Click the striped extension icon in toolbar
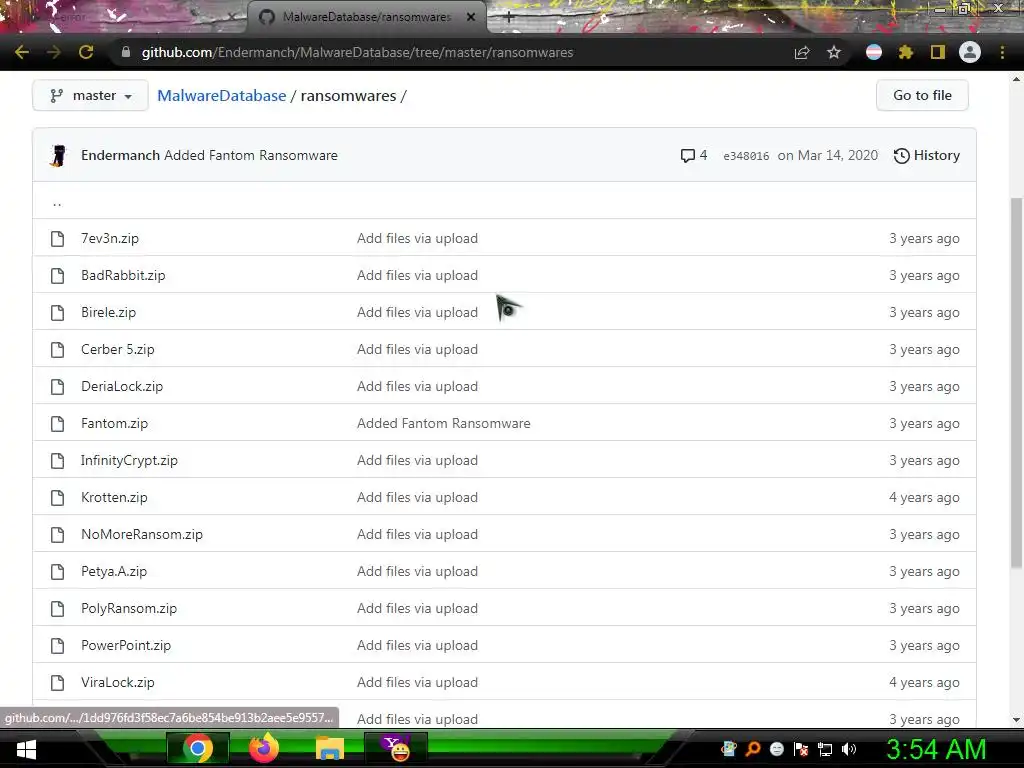The height and width of the screenshot is (768, 1024). pos(874,52)
